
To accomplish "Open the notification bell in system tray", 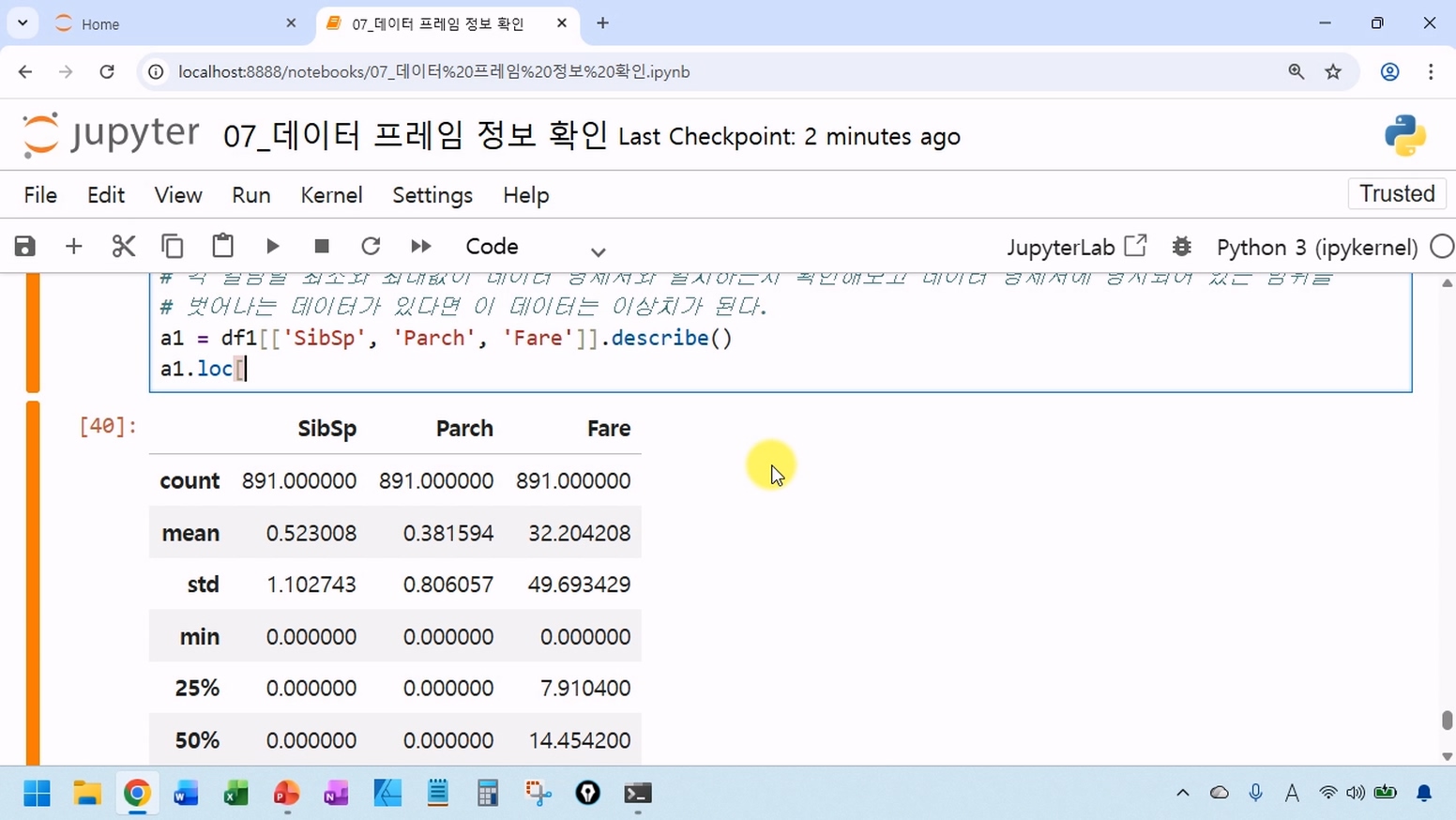I will 1424,794.
